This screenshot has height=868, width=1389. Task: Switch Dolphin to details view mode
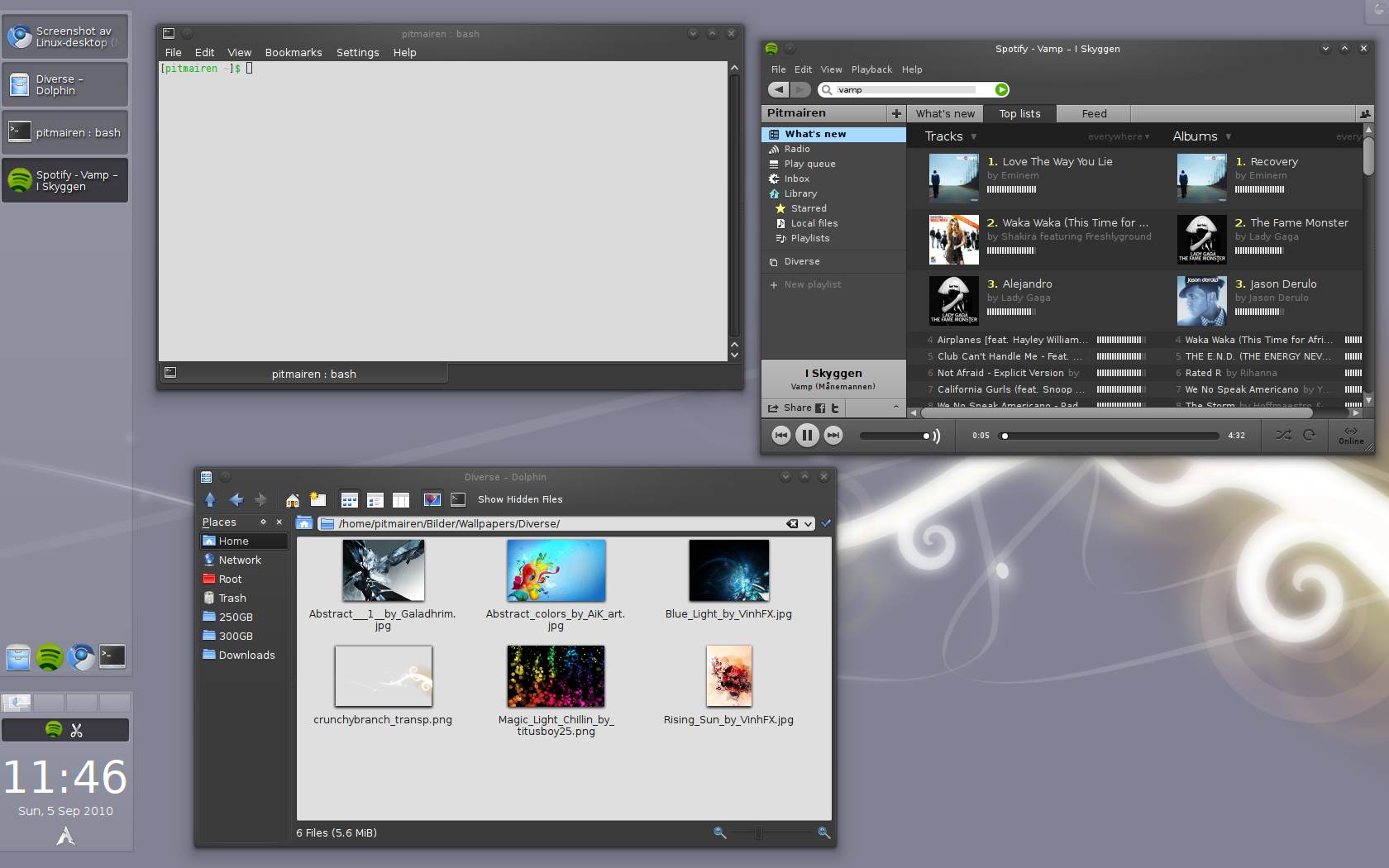(x=375, y=499)
